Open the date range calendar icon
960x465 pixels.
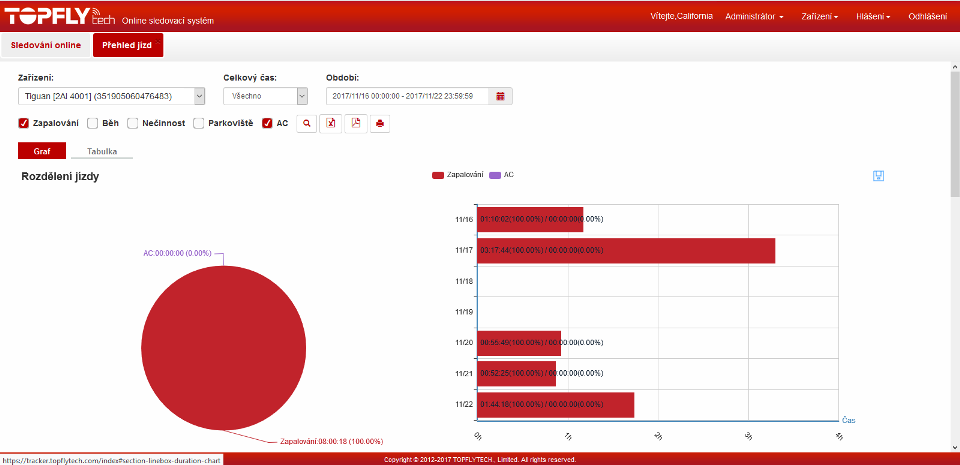pyautogui.click(x=500, y=96)
